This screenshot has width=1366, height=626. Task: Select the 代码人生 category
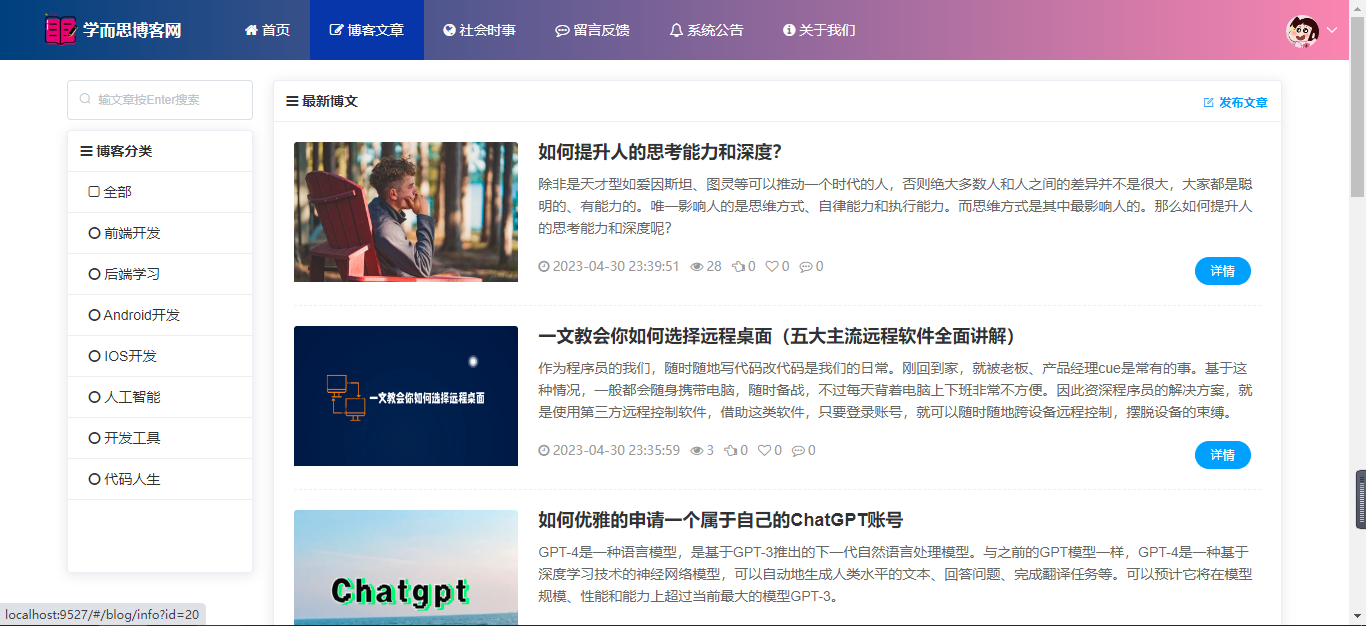coord(160,479)
